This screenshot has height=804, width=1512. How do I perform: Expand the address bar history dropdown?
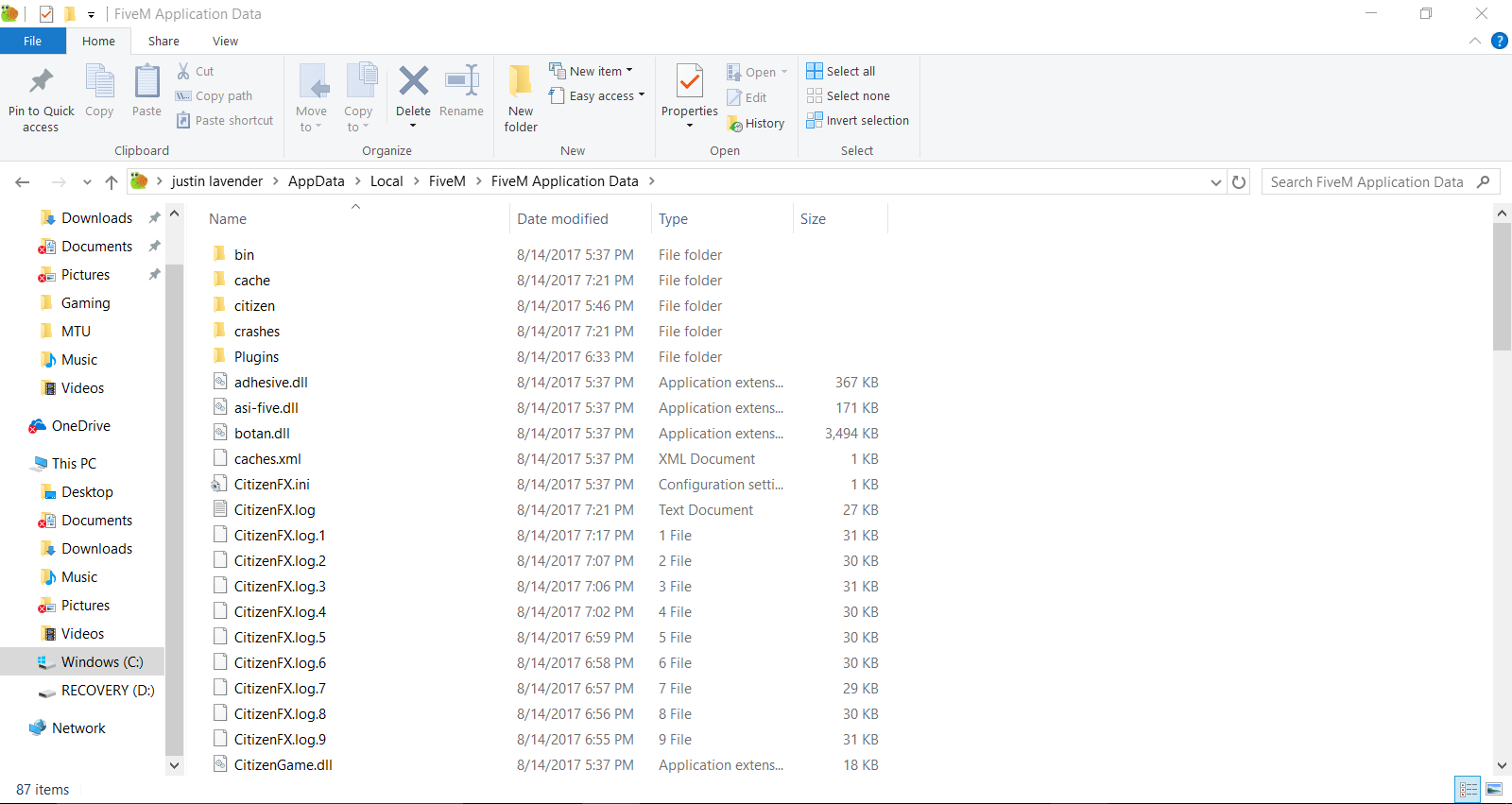(1216, 181)
